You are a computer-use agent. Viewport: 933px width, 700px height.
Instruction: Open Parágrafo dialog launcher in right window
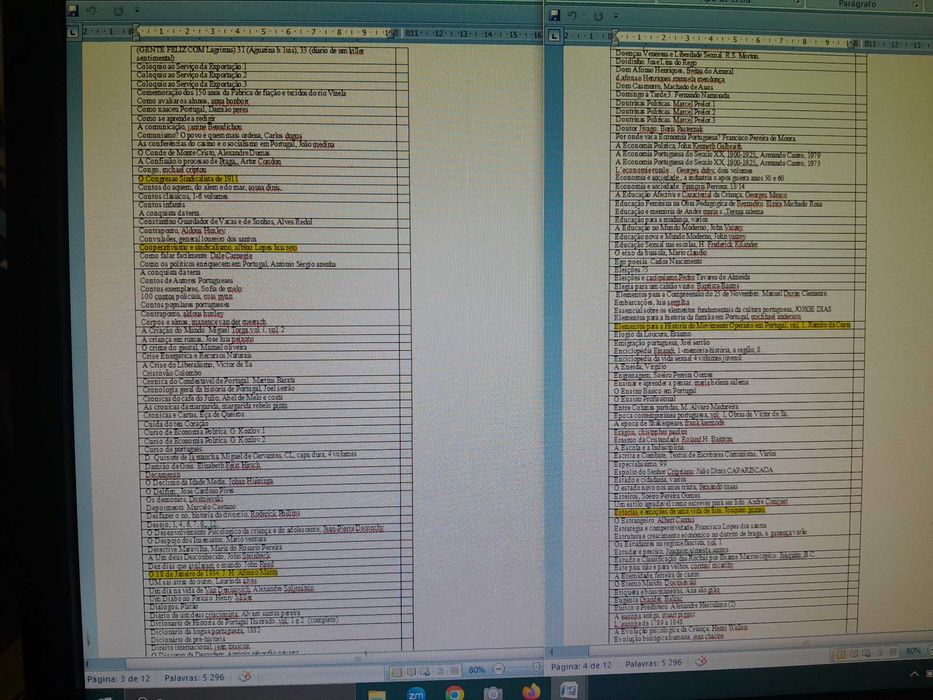click(x=915, y=5)
